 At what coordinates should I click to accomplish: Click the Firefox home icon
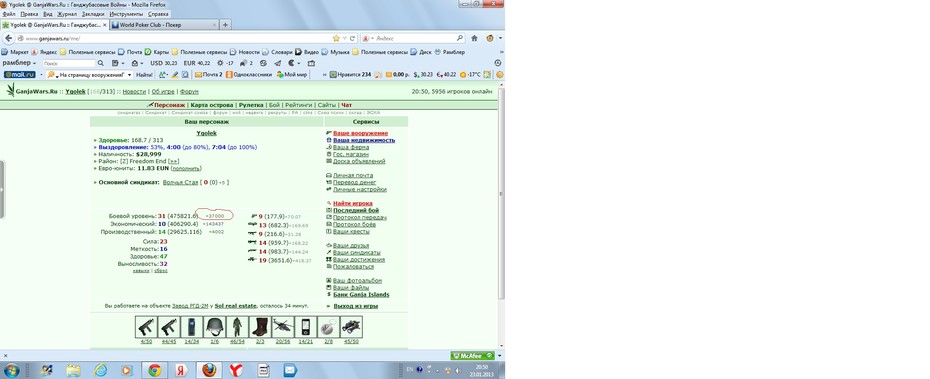click(x=474, y=38)
